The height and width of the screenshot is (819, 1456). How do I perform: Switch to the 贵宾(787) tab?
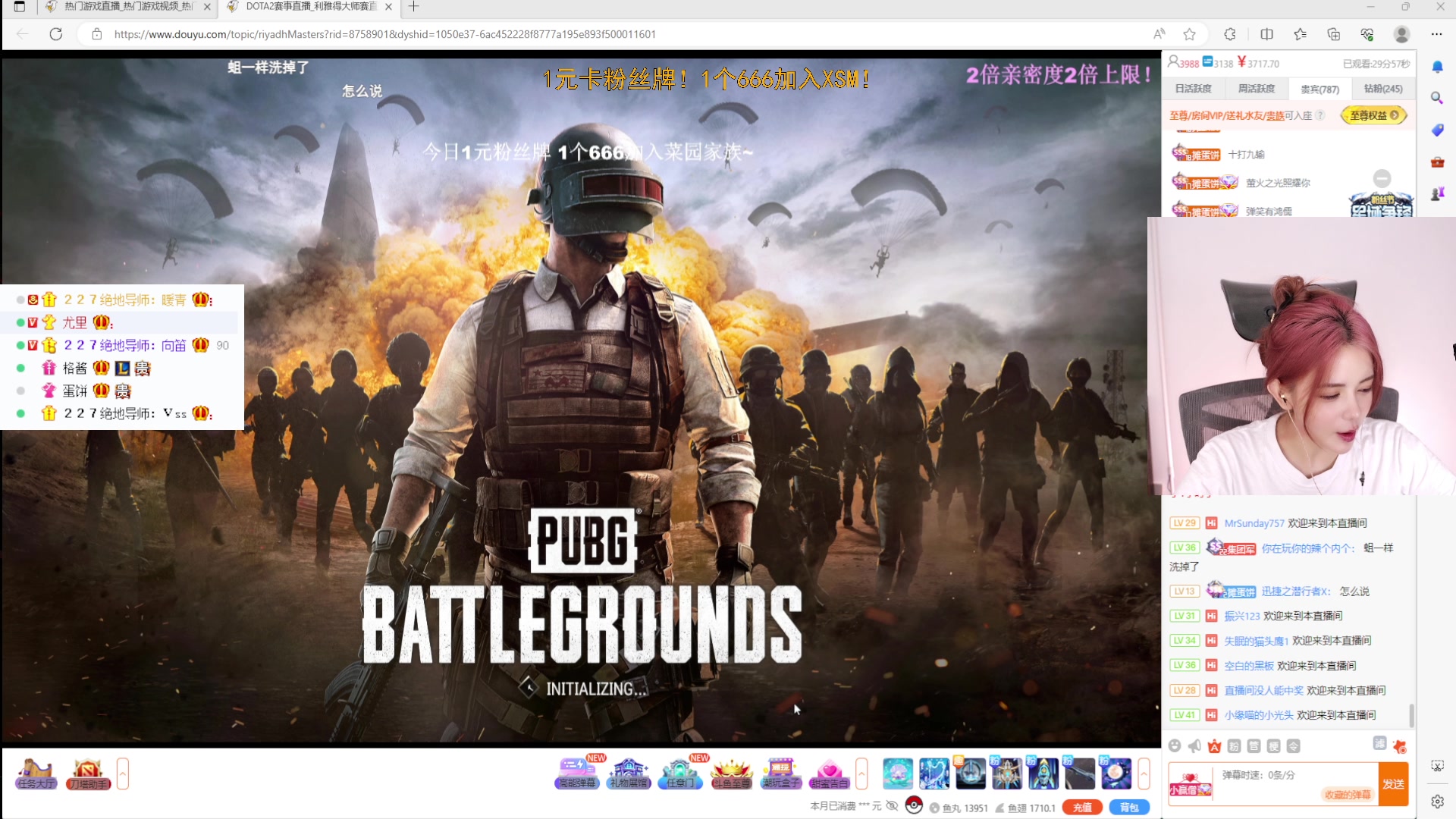[x=1319, y=89]
